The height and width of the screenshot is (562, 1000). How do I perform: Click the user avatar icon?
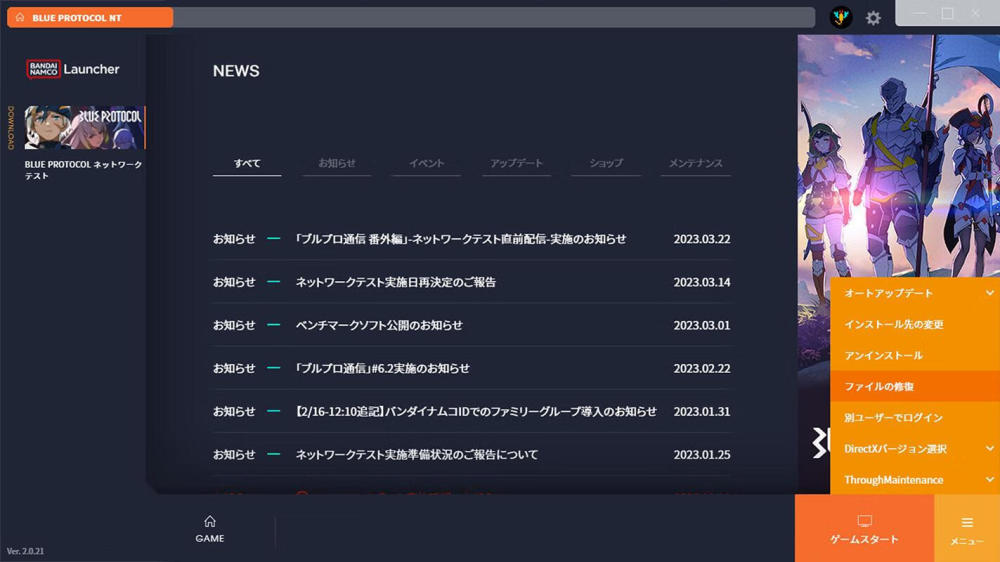841,17
